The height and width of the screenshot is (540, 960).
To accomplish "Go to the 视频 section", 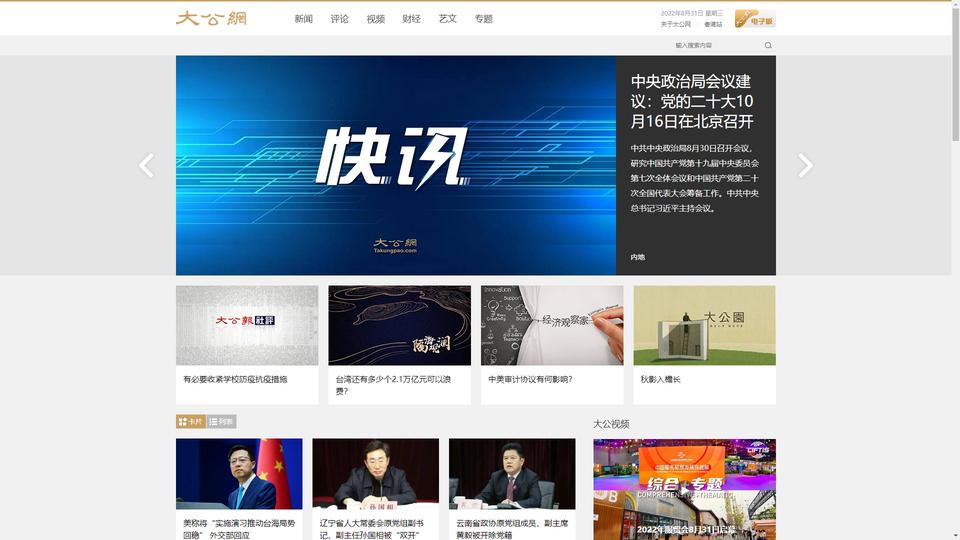I will coord(375,19).
